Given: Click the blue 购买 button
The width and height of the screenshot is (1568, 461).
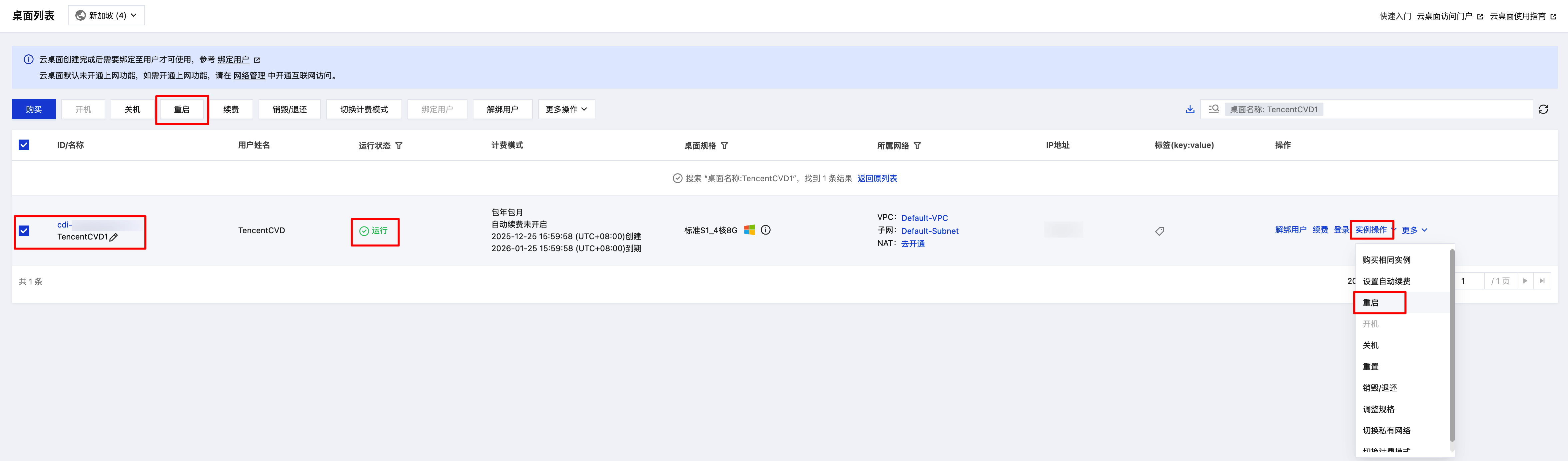Looking at the screenshot, I should pos(33,110).
